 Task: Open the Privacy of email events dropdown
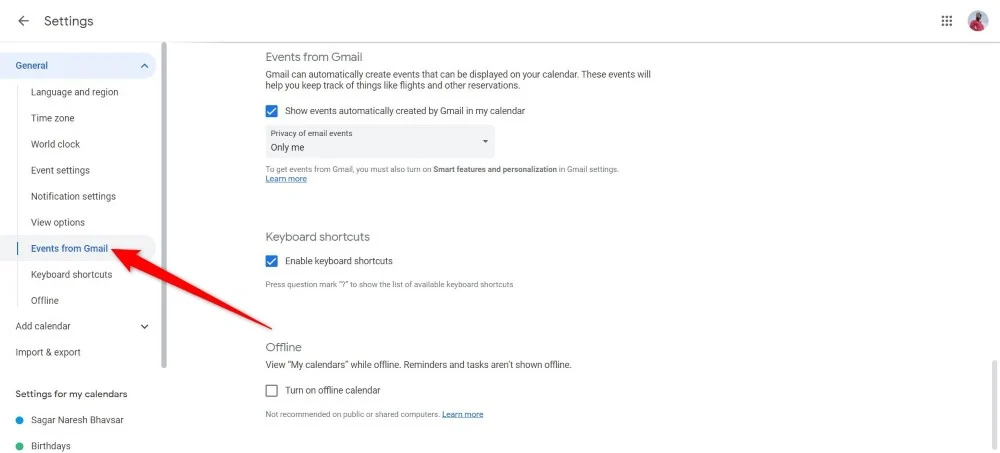click(380, 141)
